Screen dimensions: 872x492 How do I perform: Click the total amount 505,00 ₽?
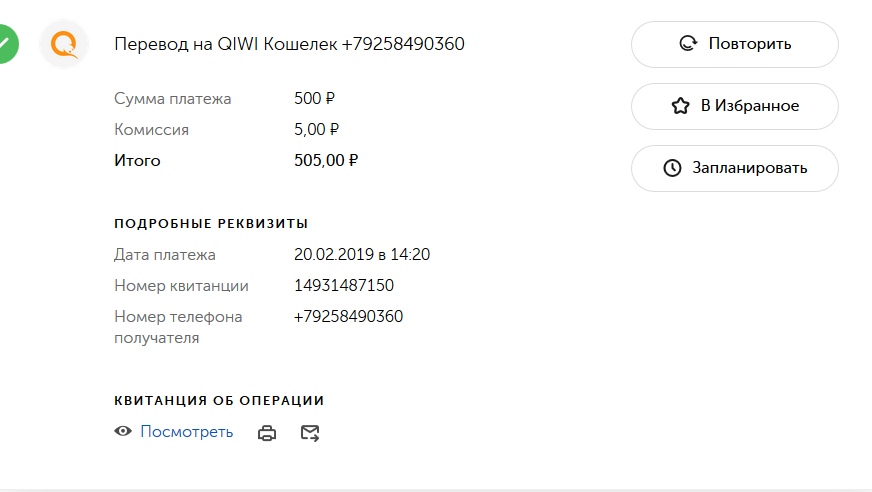click(326, 160)
